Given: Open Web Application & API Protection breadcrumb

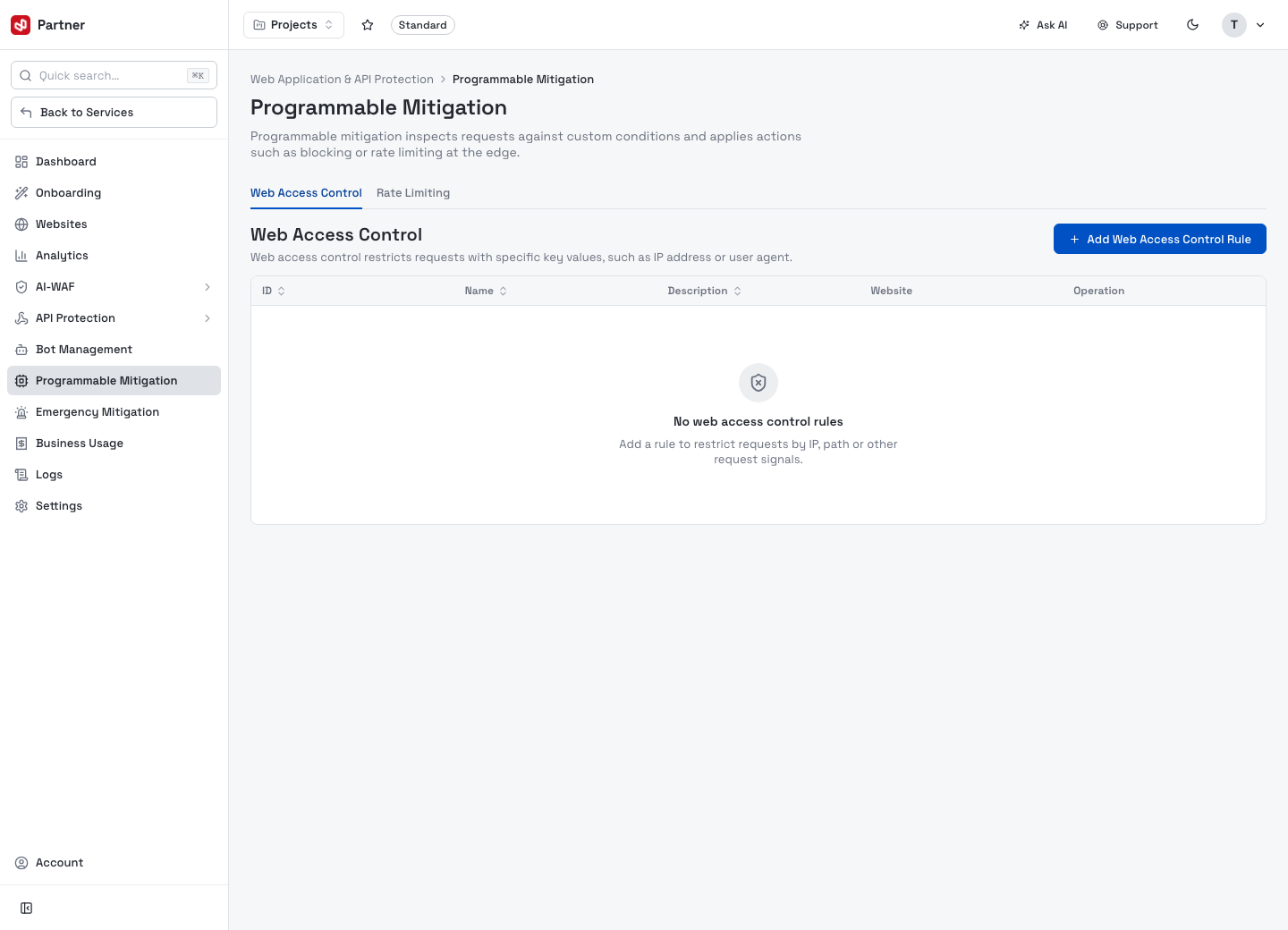Looking at the screenshot, I should click(x=342, y=80).
